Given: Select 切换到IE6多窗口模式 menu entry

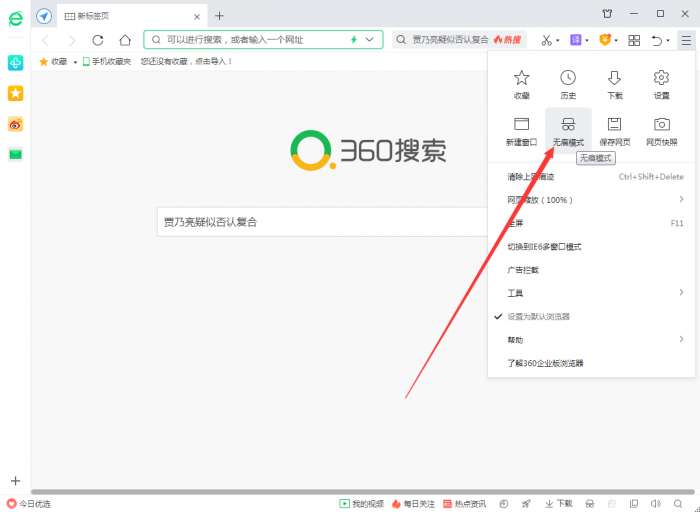Looking at the screenshot, I should [x=592, y=246].
